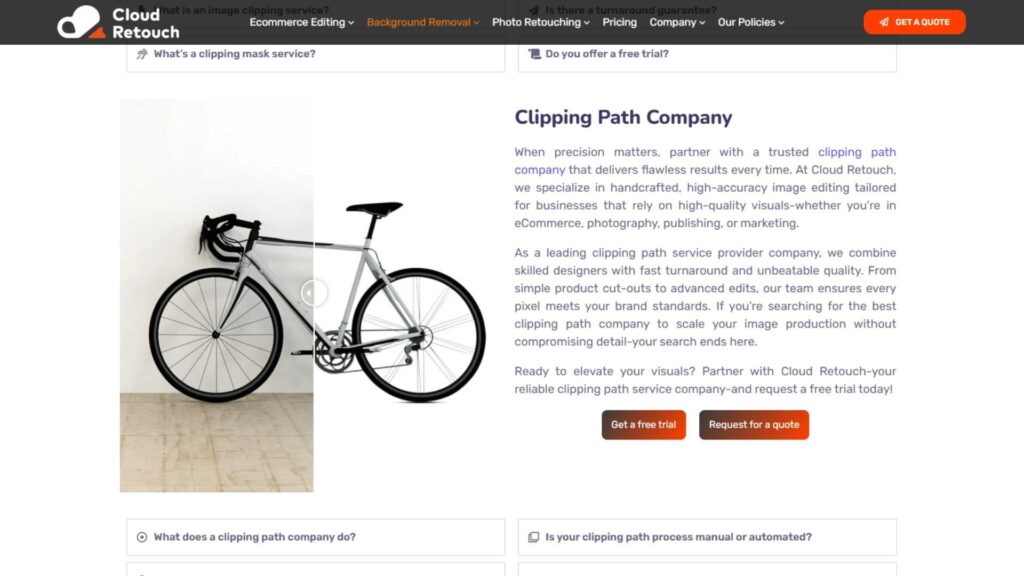Viewport: 1024px width, 576px height.
Task: Follow the "clipping path company" text link
Action: [x=857, y=153]
